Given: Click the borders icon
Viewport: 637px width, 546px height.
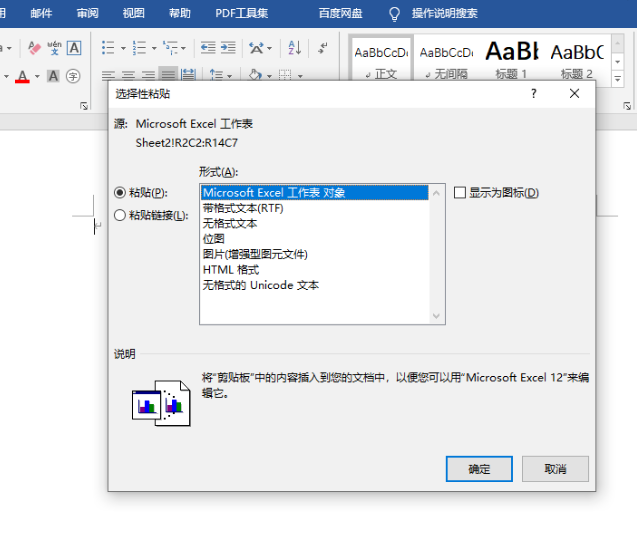Looking at the screenshot, I should 285,76.
